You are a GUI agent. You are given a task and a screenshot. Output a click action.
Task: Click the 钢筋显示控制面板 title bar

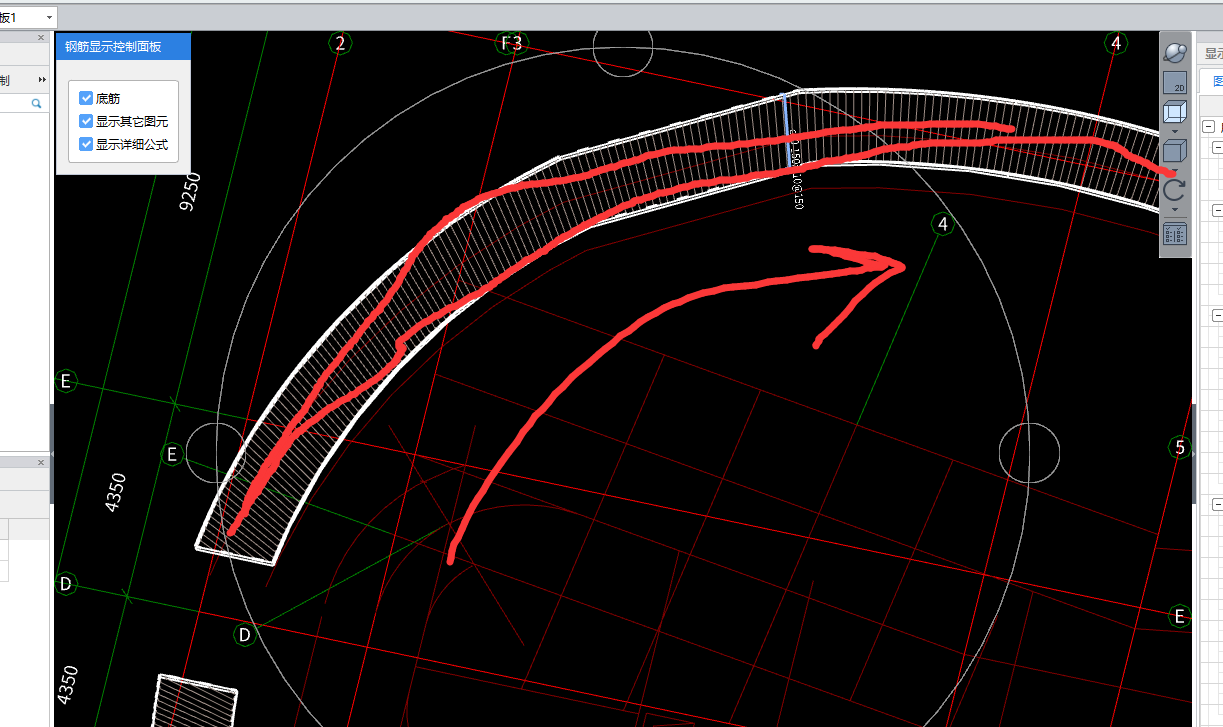coord(123,46)
